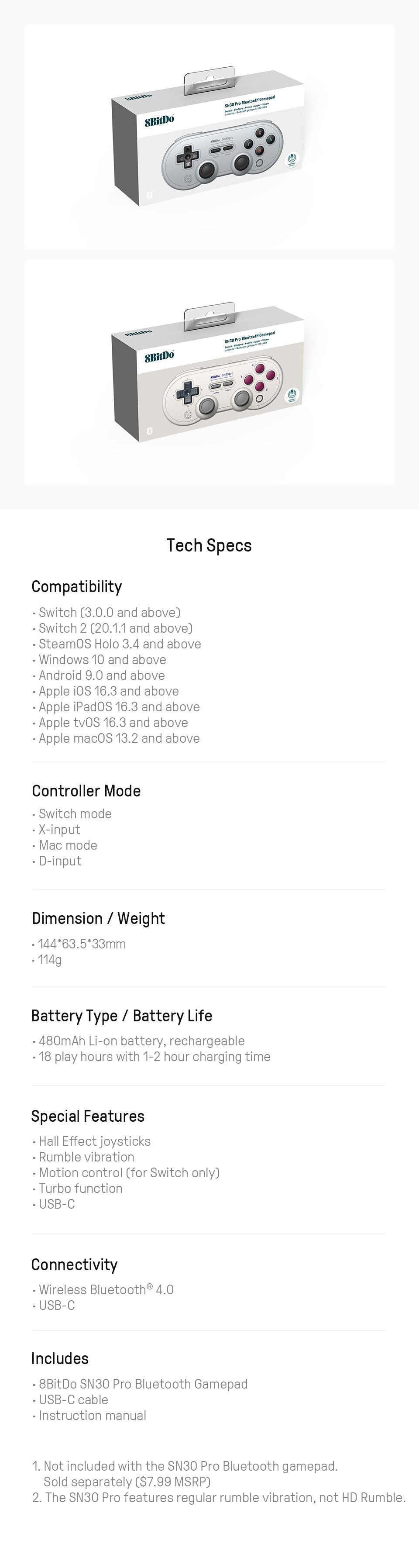The height and width of the screenshot is (1568, 419).
Task: Click the Controller Mode section heading
Action: (86, 791)
